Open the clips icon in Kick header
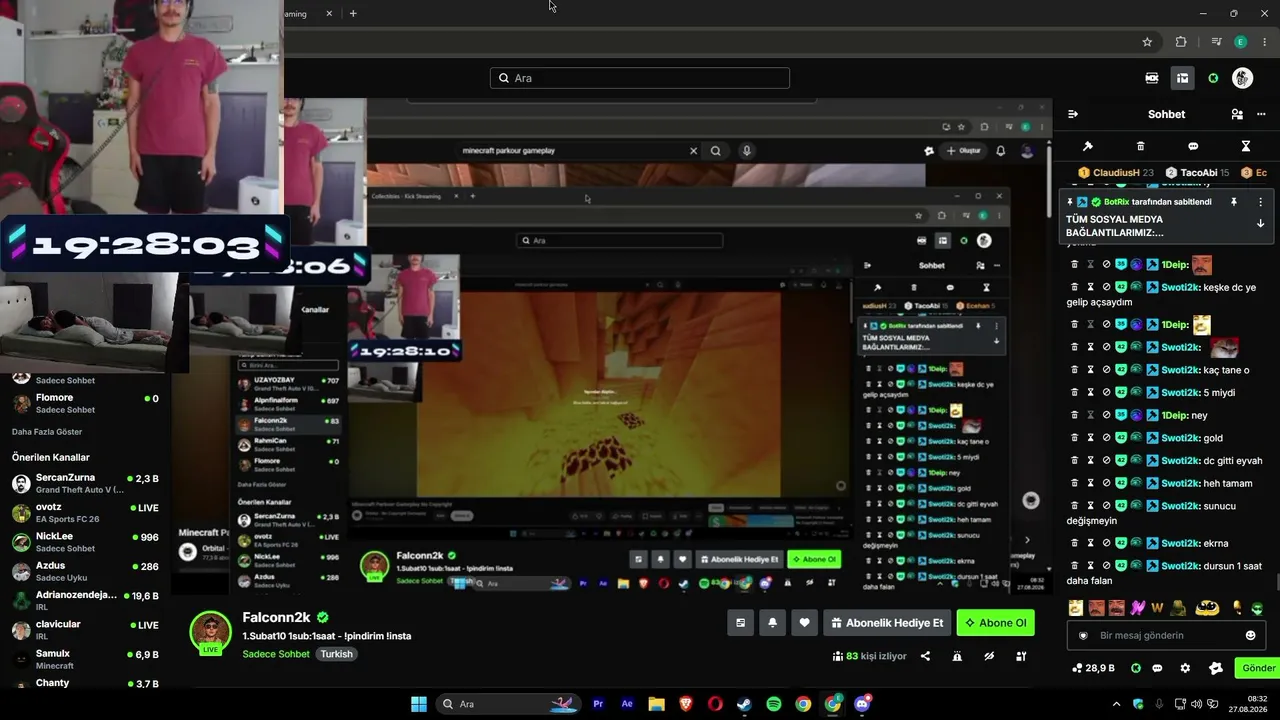 [x=1152, y=78]
